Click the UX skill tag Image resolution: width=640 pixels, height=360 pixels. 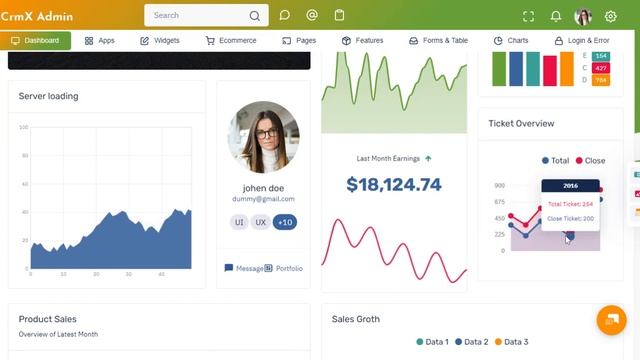pyautogui.click(x=260, y=222)
